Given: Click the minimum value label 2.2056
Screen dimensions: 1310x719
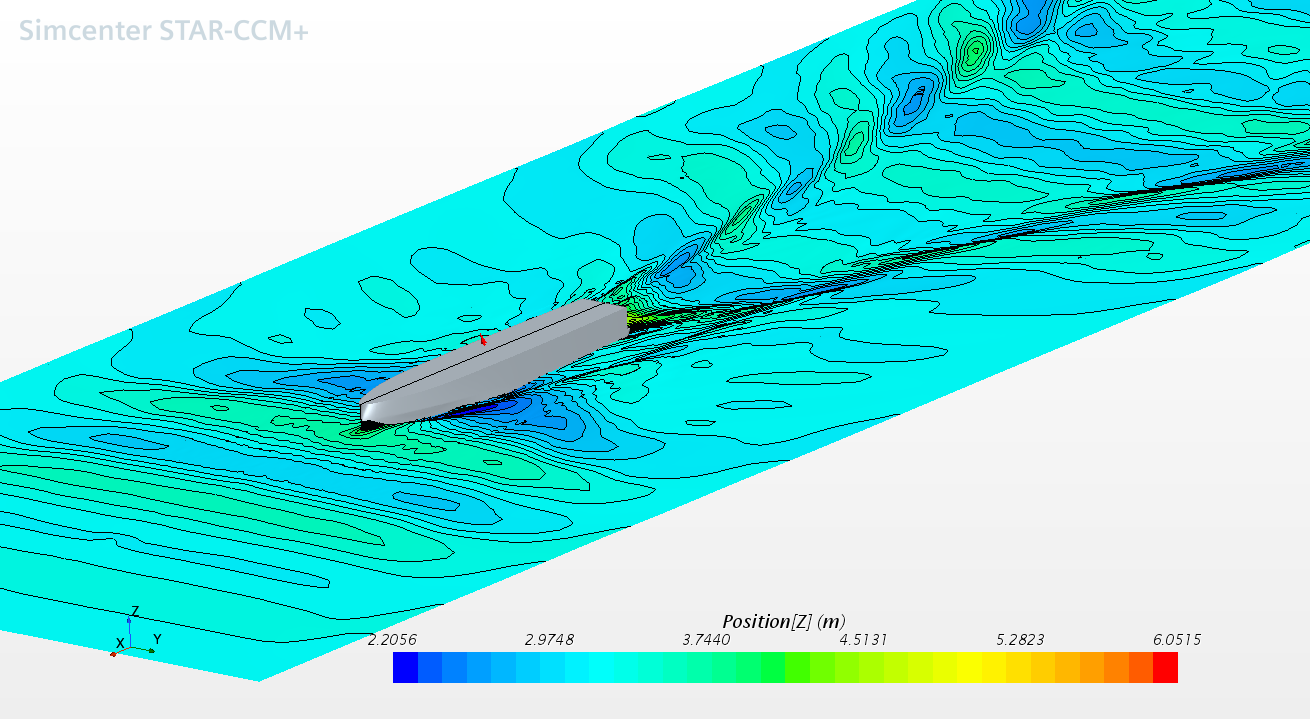Looking at the screenshot, I should click(x=393, y=640).
